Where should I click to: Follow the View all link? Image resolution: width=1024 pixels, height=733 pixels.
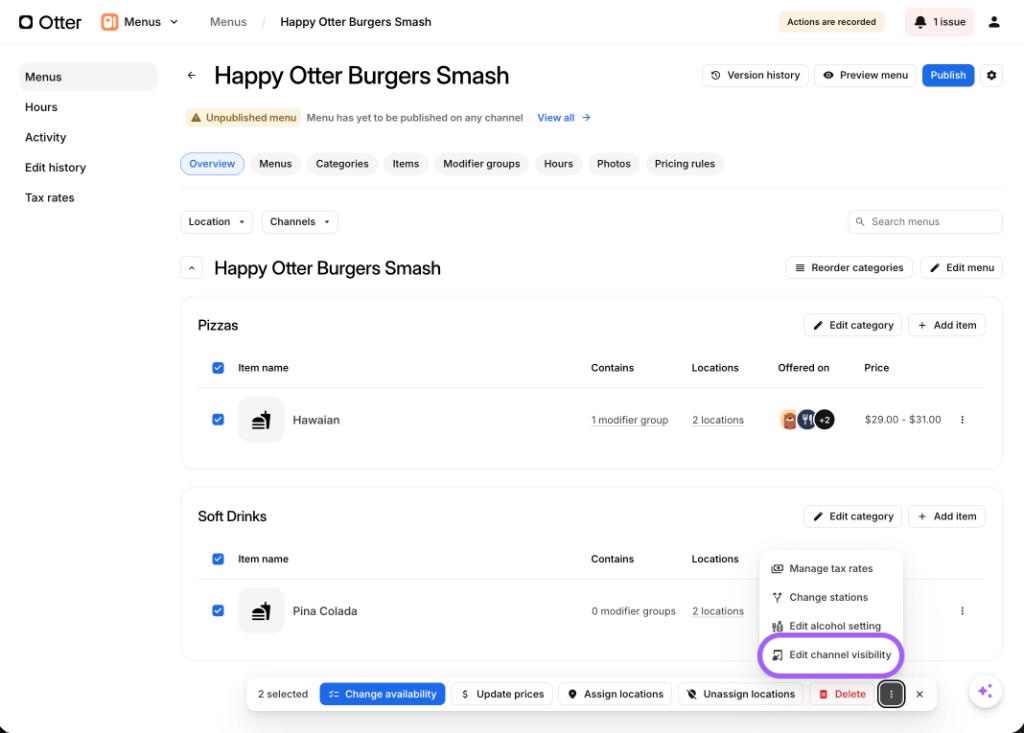coord(564,118)
